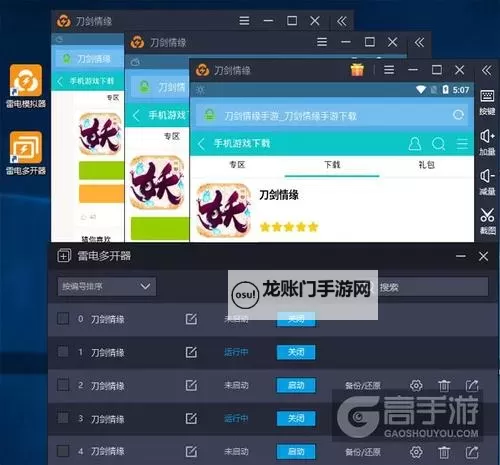This screenshot has height=465, width=500.
Task: Go back arrow in the middle emulator window
Action: click(x=136, y=116)
